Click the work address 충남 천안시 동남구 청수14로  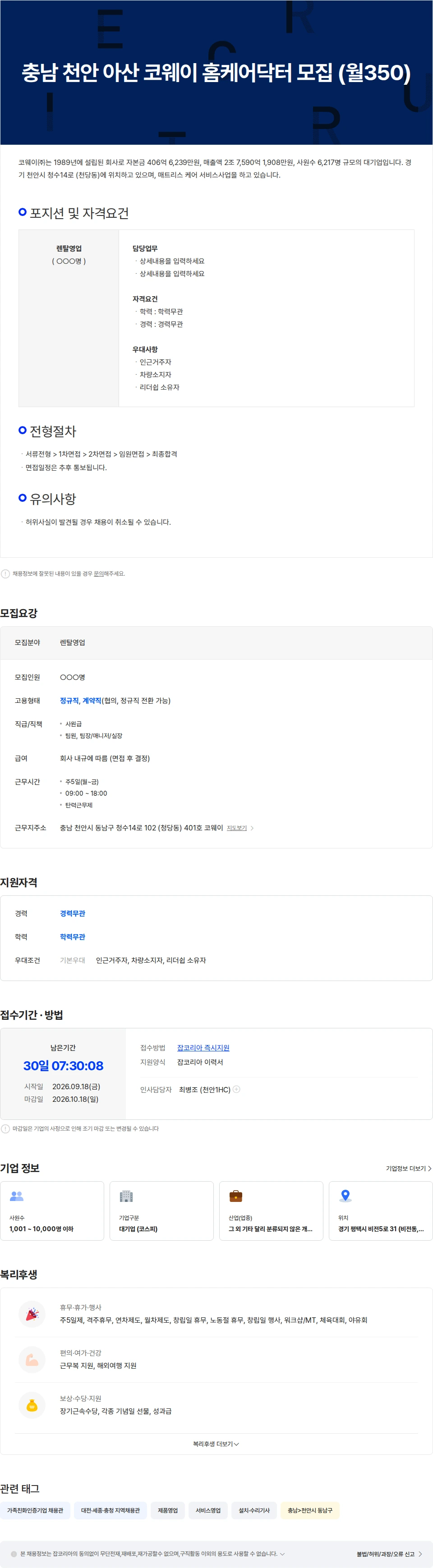[x=141, y=828]
